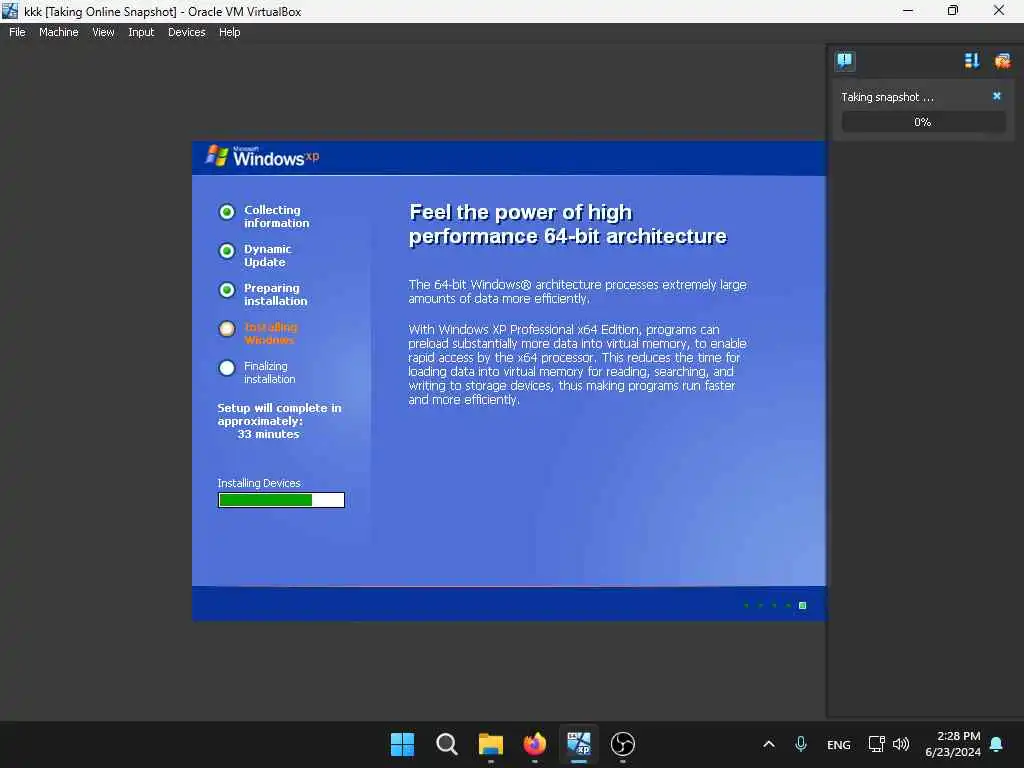
Task: Click the Finalizing installation step indicator
Action: pos(227,368)
